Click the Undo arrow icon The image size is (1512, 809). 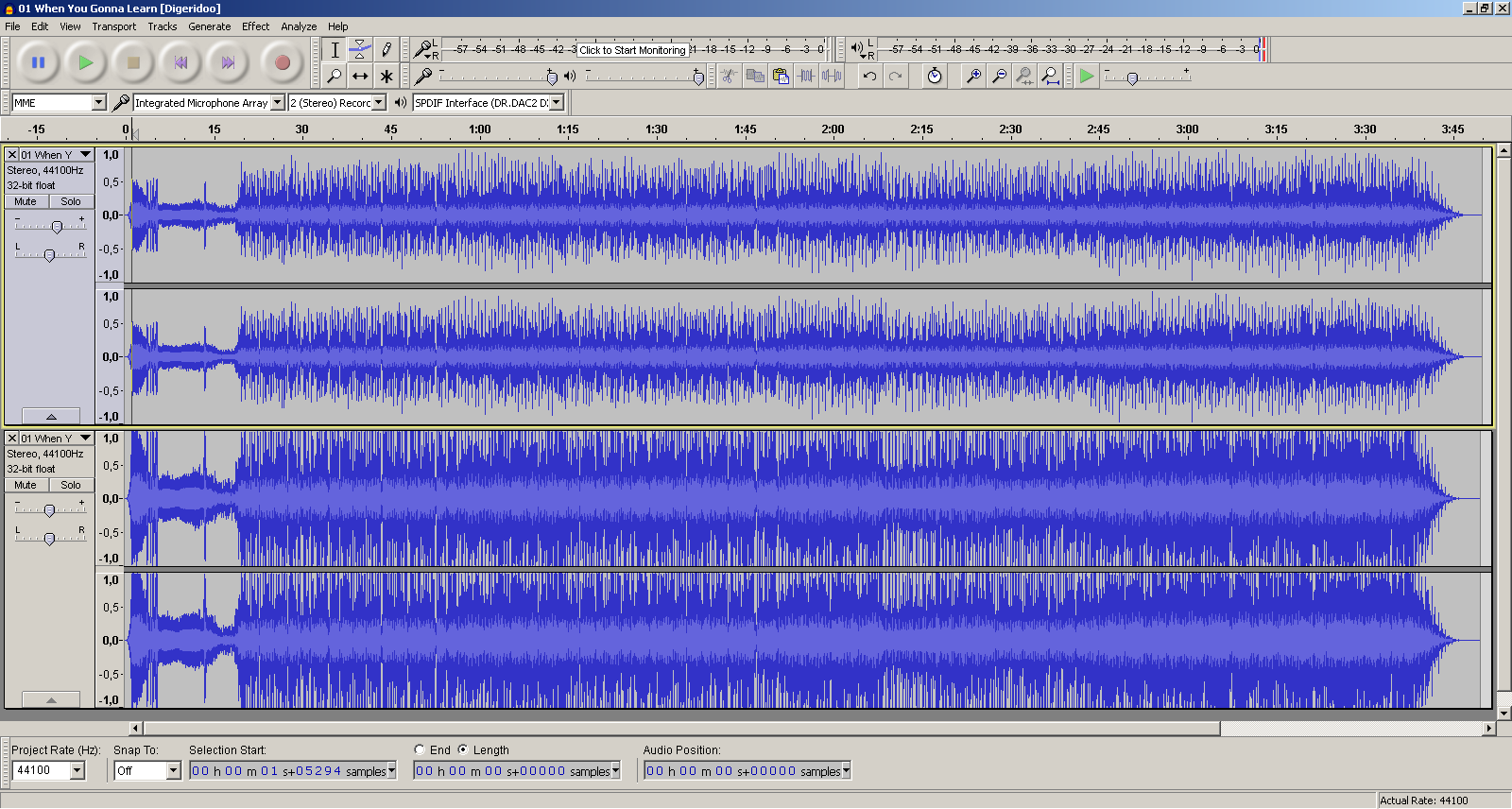pyautogui.click(x=869, y=76)
